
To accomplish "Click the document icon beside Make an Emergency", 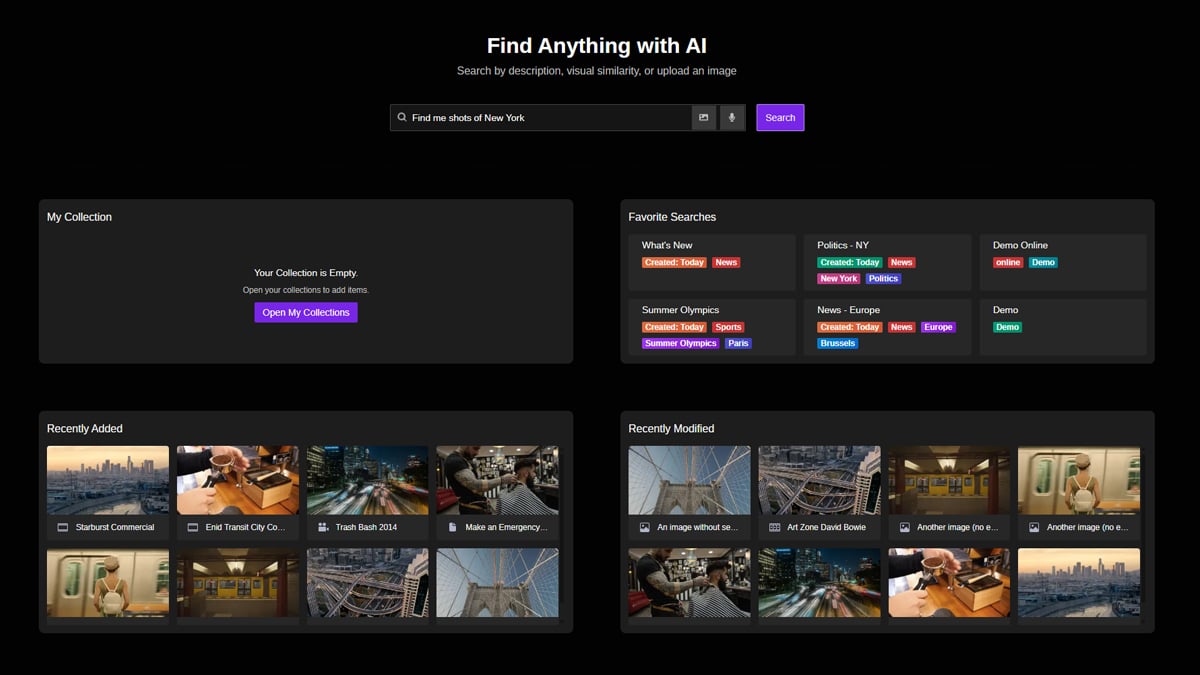I will click(x=452, y=527).
